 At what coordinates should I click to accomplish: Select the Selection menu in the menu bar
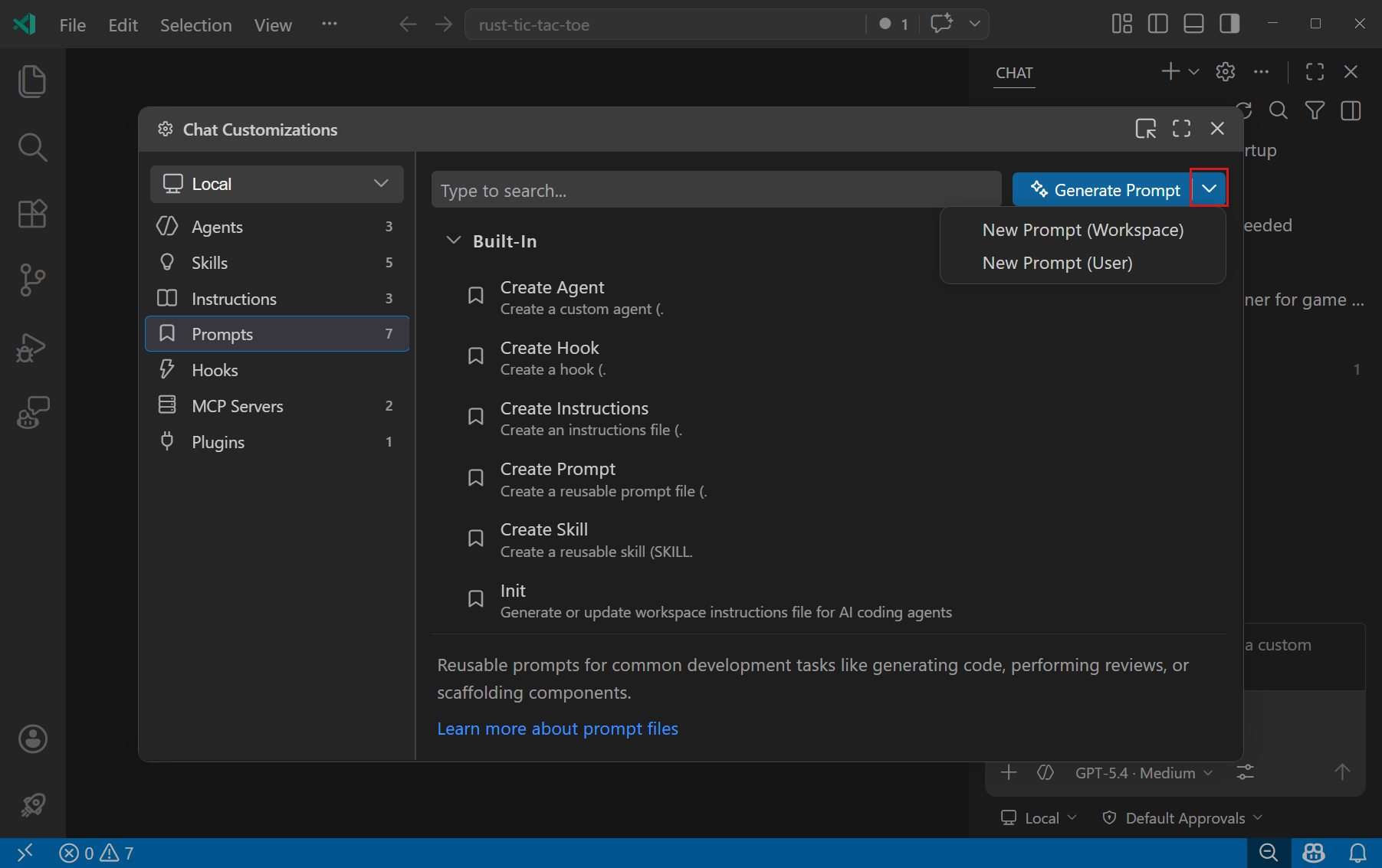(196, 25)
